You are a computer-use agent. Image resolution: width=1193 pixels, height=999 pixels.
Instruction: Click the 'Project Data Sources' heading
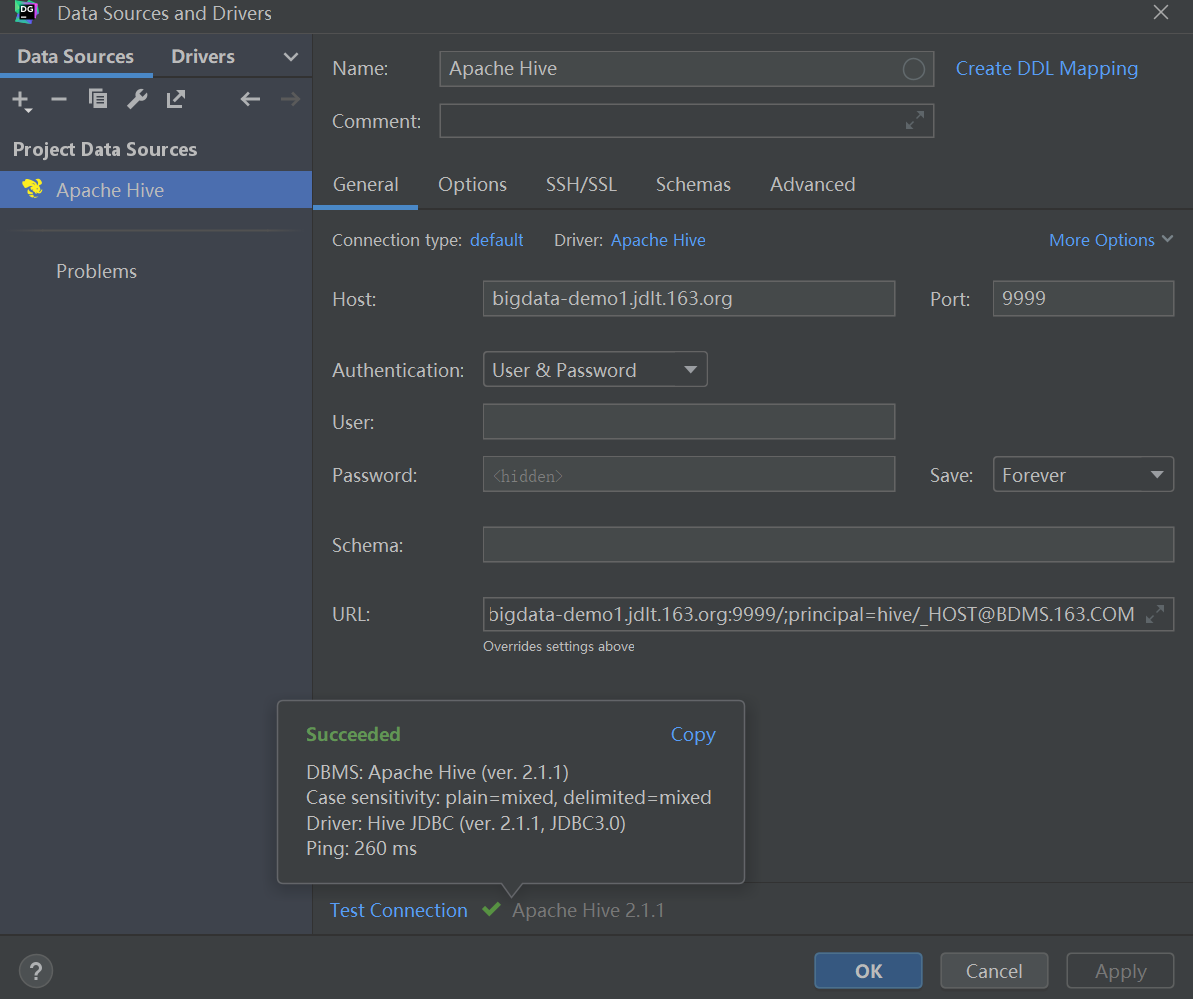tap(105, 150)
